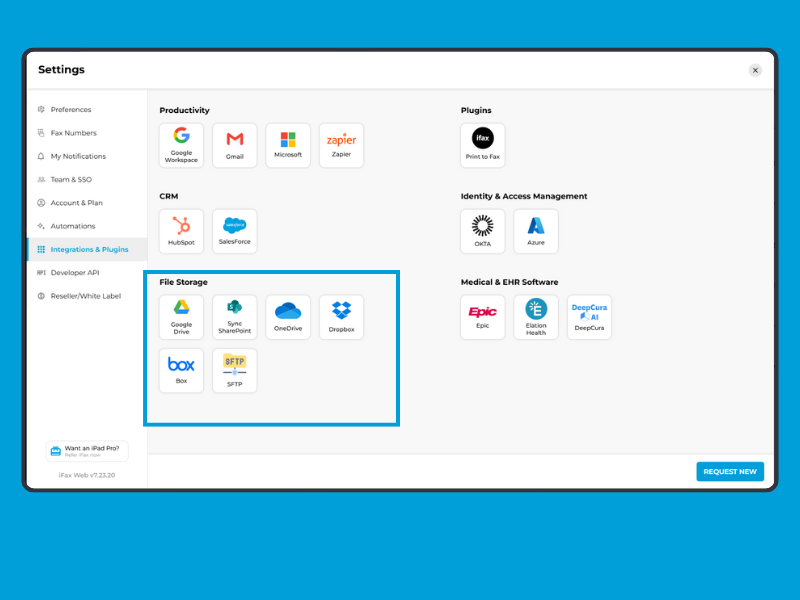This screenshot has height=600, width=800.
Task: Select the Gmail integration tile
Action: tap(235, 145)
